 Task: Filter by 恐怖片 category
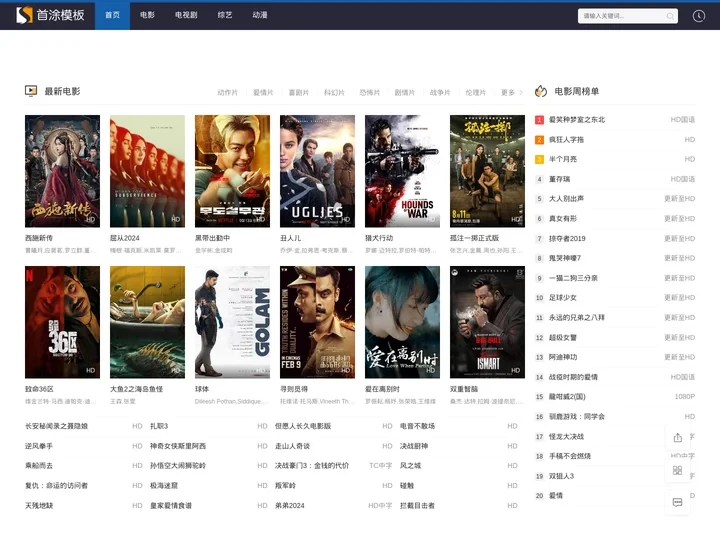point(370,92)
